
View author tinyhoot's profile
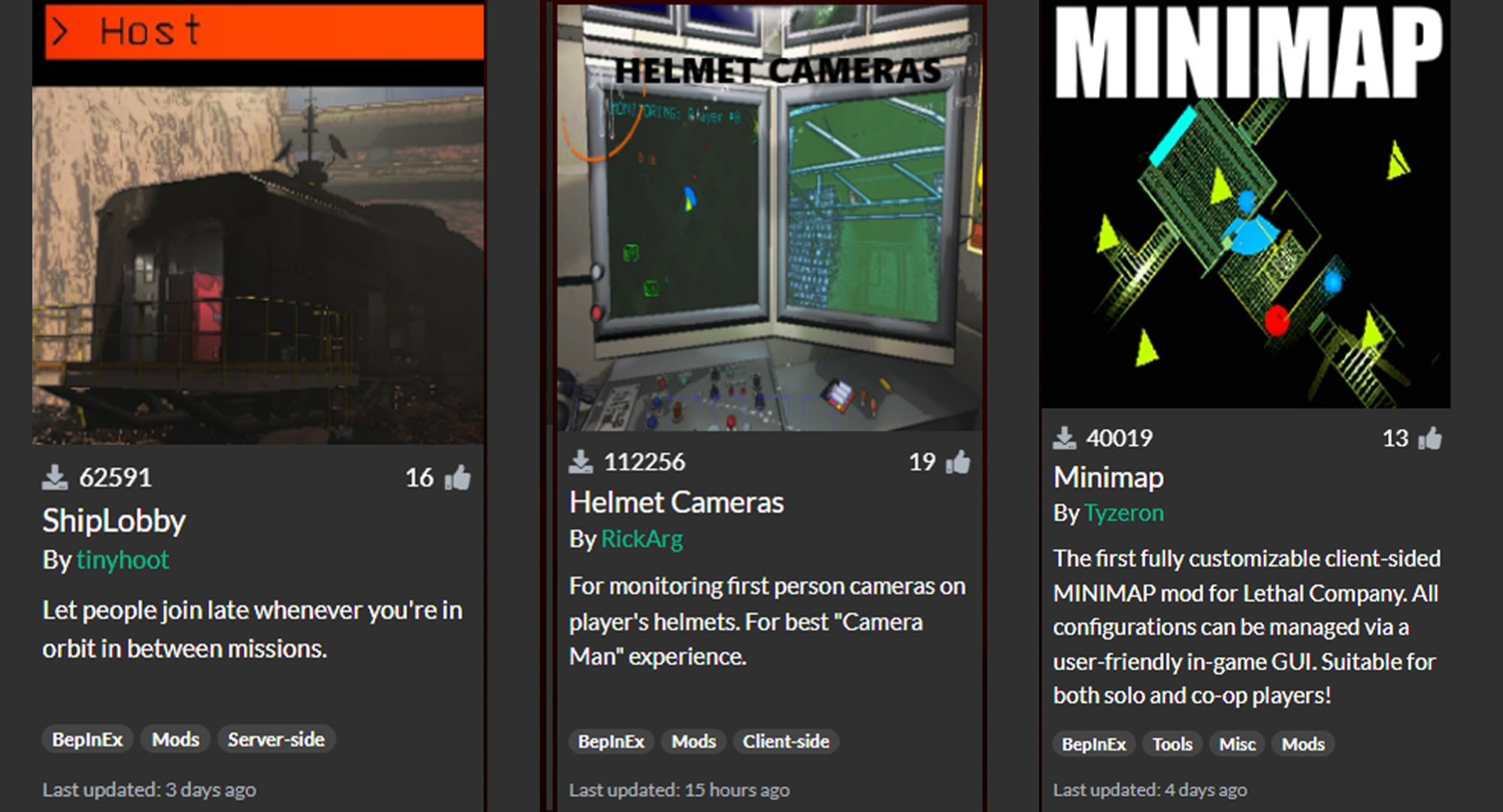click(123, 560)
